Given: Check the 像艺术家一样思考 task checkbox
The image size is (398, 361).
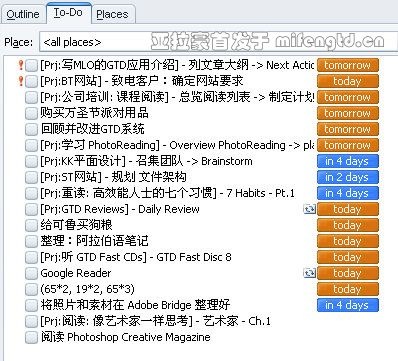Looking at the screenshot, I should tap(31, 321).
